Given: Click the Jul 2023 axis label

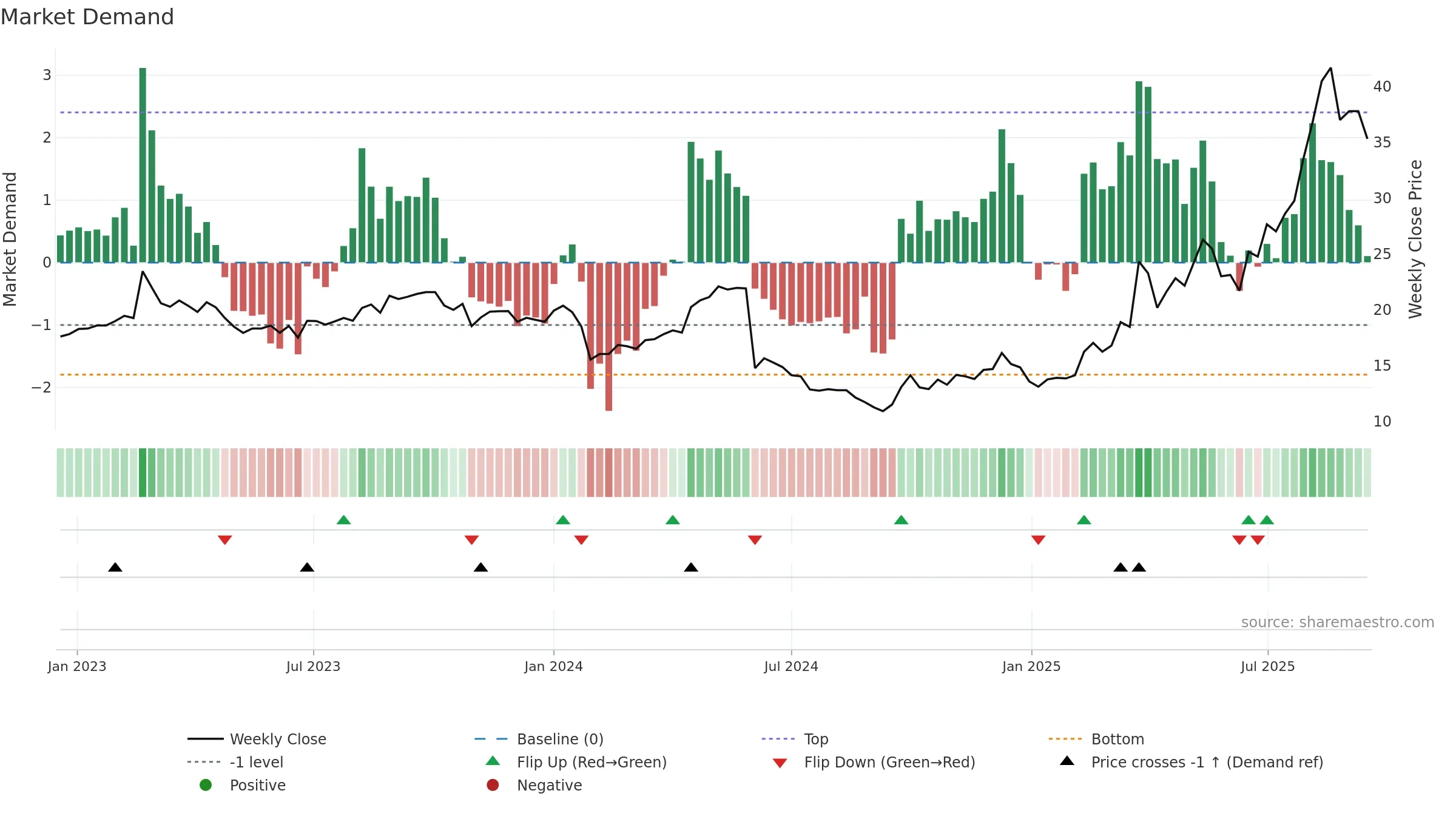Looking at the screenshot, I should pos(313,666).
